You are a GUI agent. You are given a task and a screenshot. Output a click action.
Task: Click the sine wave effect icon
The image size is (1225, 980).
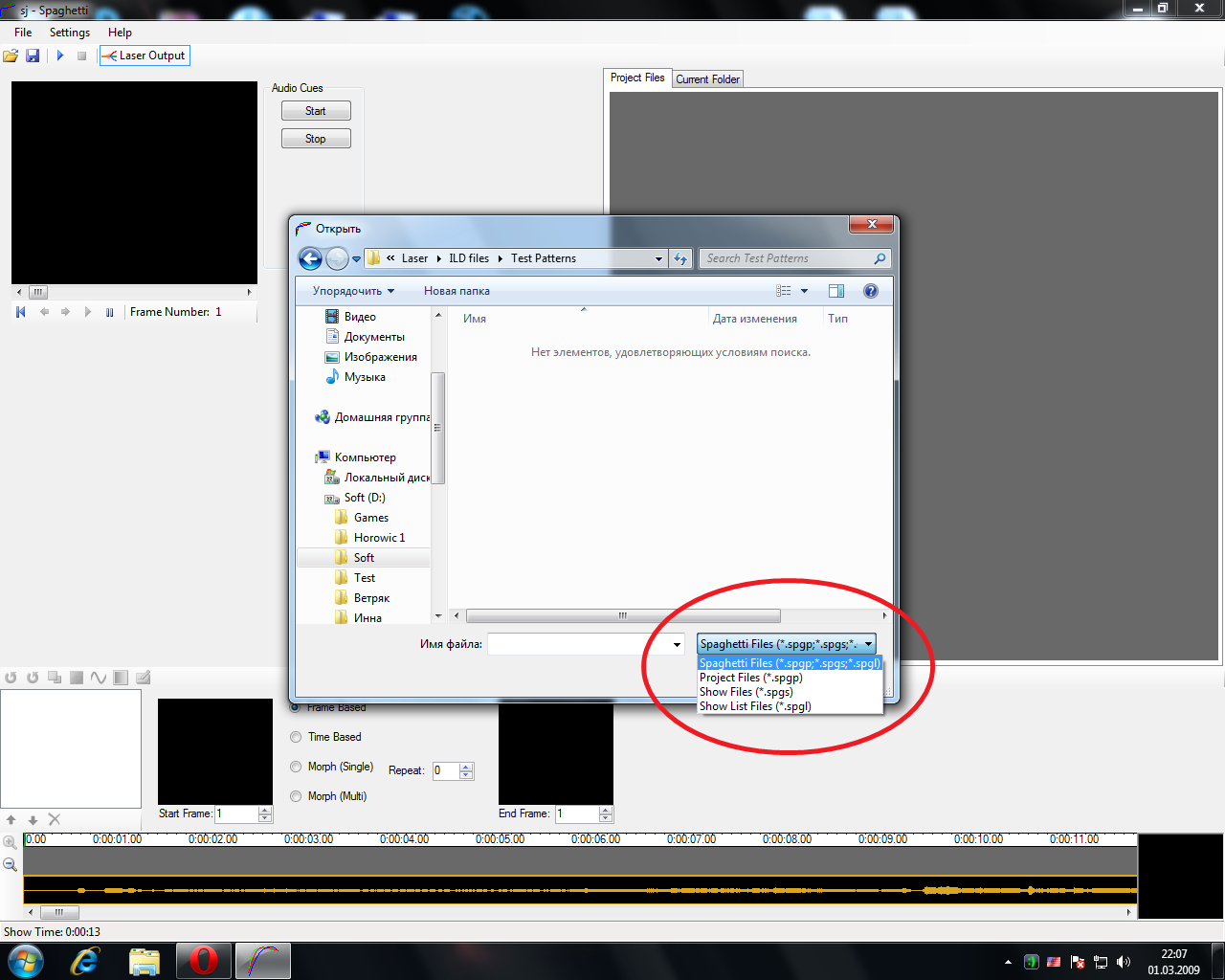coord(99,678)
